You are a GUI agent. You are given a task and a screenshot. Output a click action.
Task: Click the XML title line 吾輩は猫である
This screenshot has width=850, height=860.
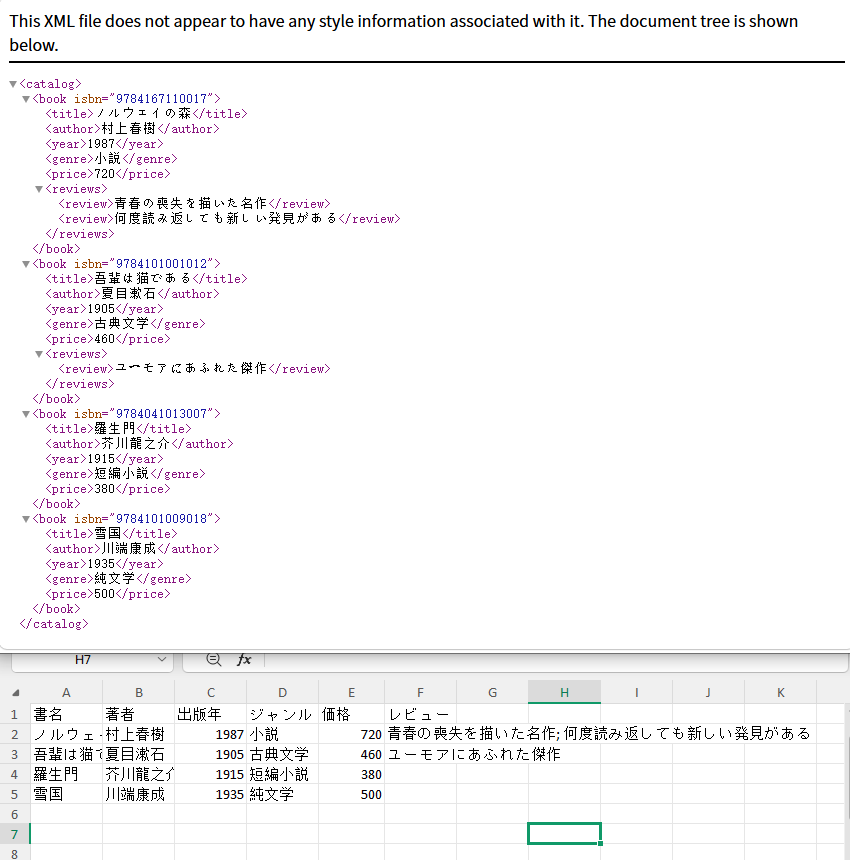[146, 279]
